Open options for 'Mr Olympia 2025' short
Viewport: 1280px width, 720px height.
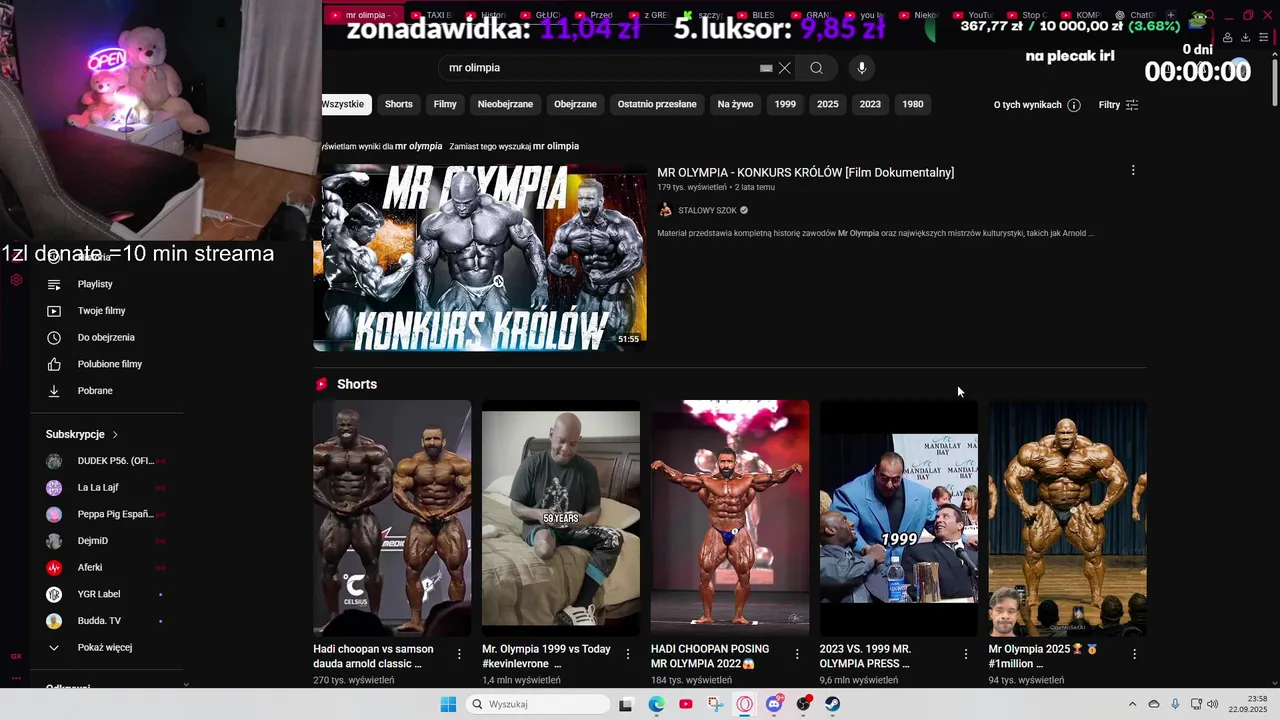coord(1135,654)
